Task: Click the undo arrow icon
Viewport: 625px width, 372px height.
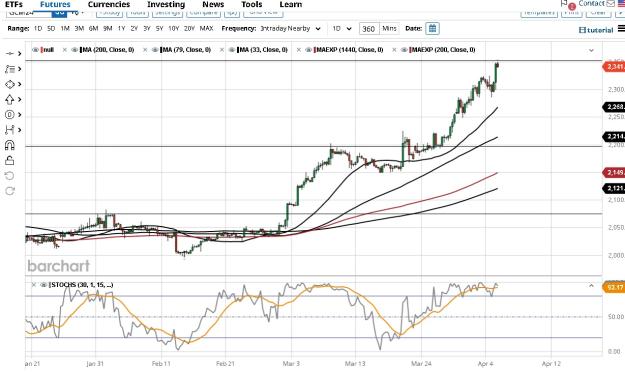Action: (x=10, y=176)
